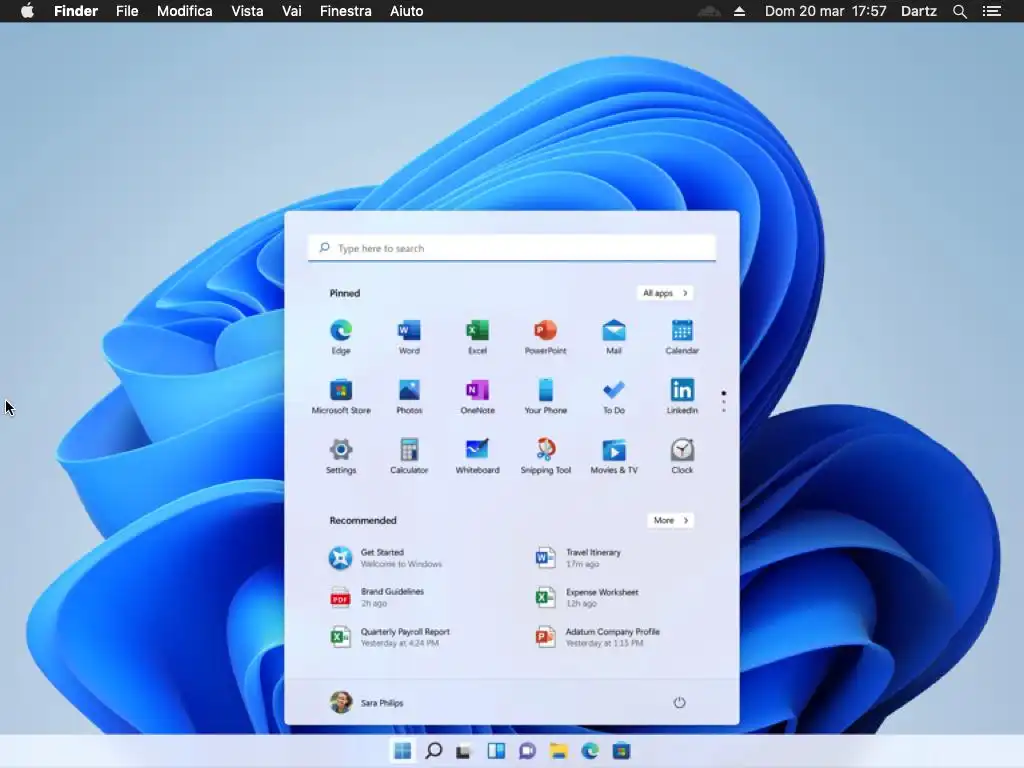Viewport: 1024px width, 768px height.
Task: Open the Aiuto menu
Action: (x=406, y=11)
